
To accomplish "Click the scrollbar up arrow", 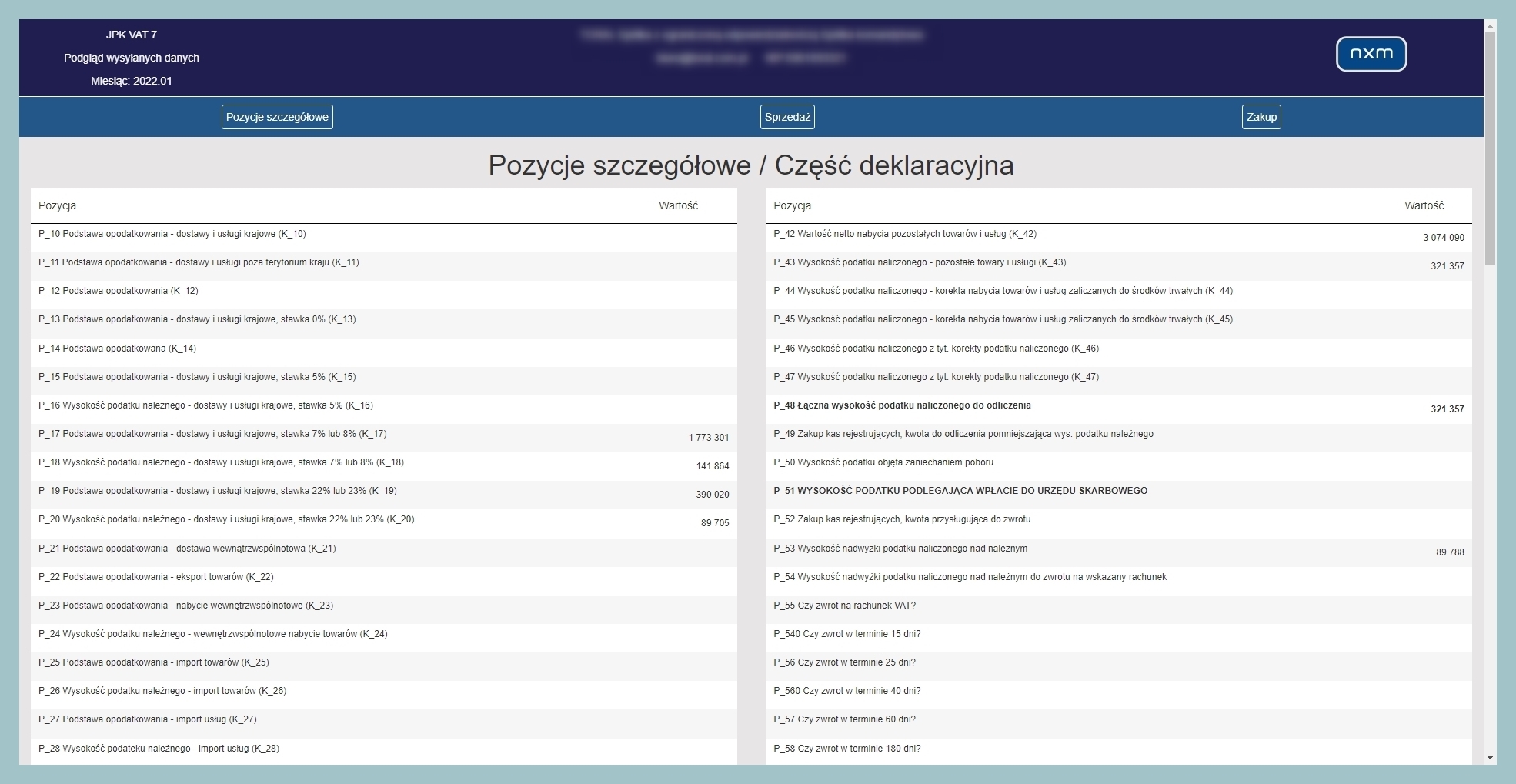I will coord(1491,26).
